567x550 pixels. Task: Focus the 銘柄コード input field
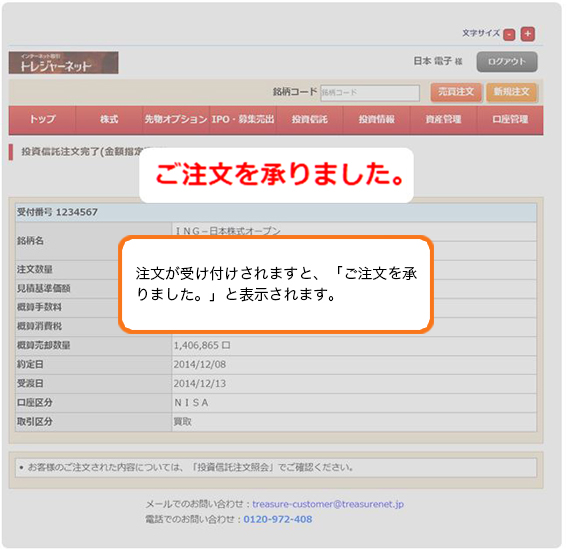click(x=370, y=93)
